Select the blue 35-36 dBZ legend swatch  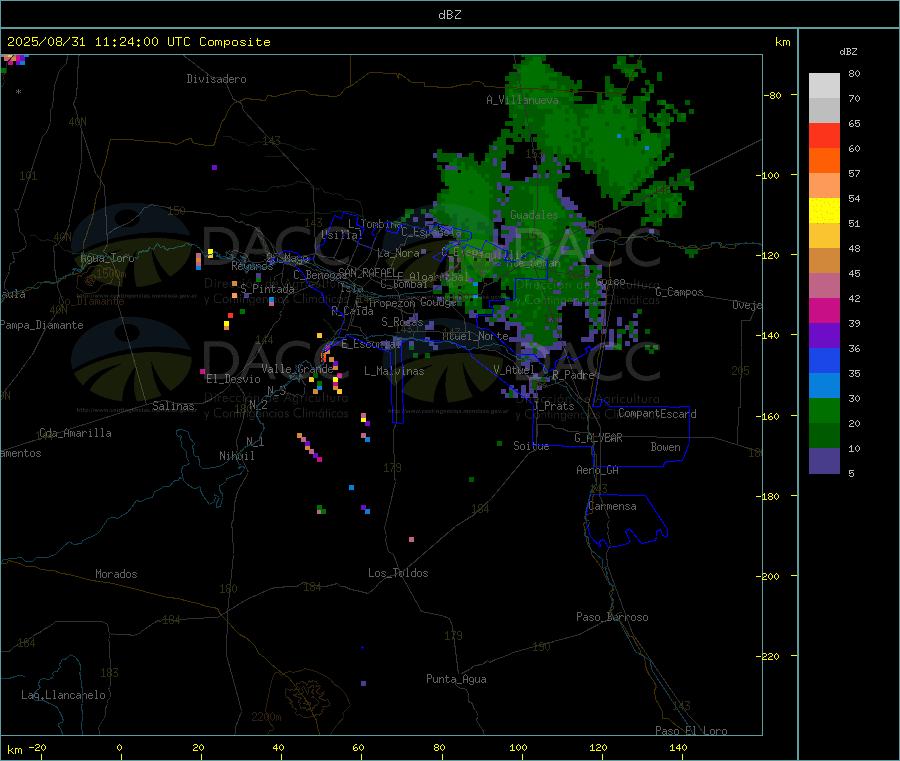pos(824,360)
